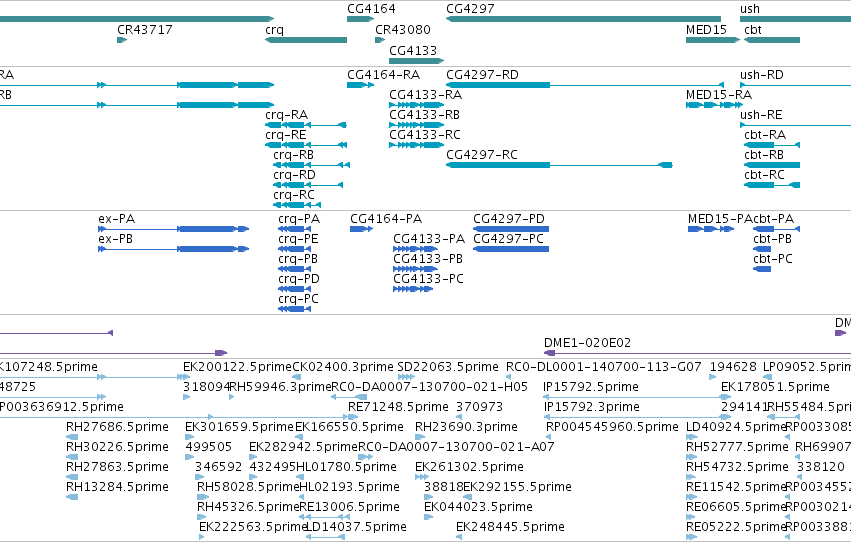Select transcript CG4164-RA

384,74
